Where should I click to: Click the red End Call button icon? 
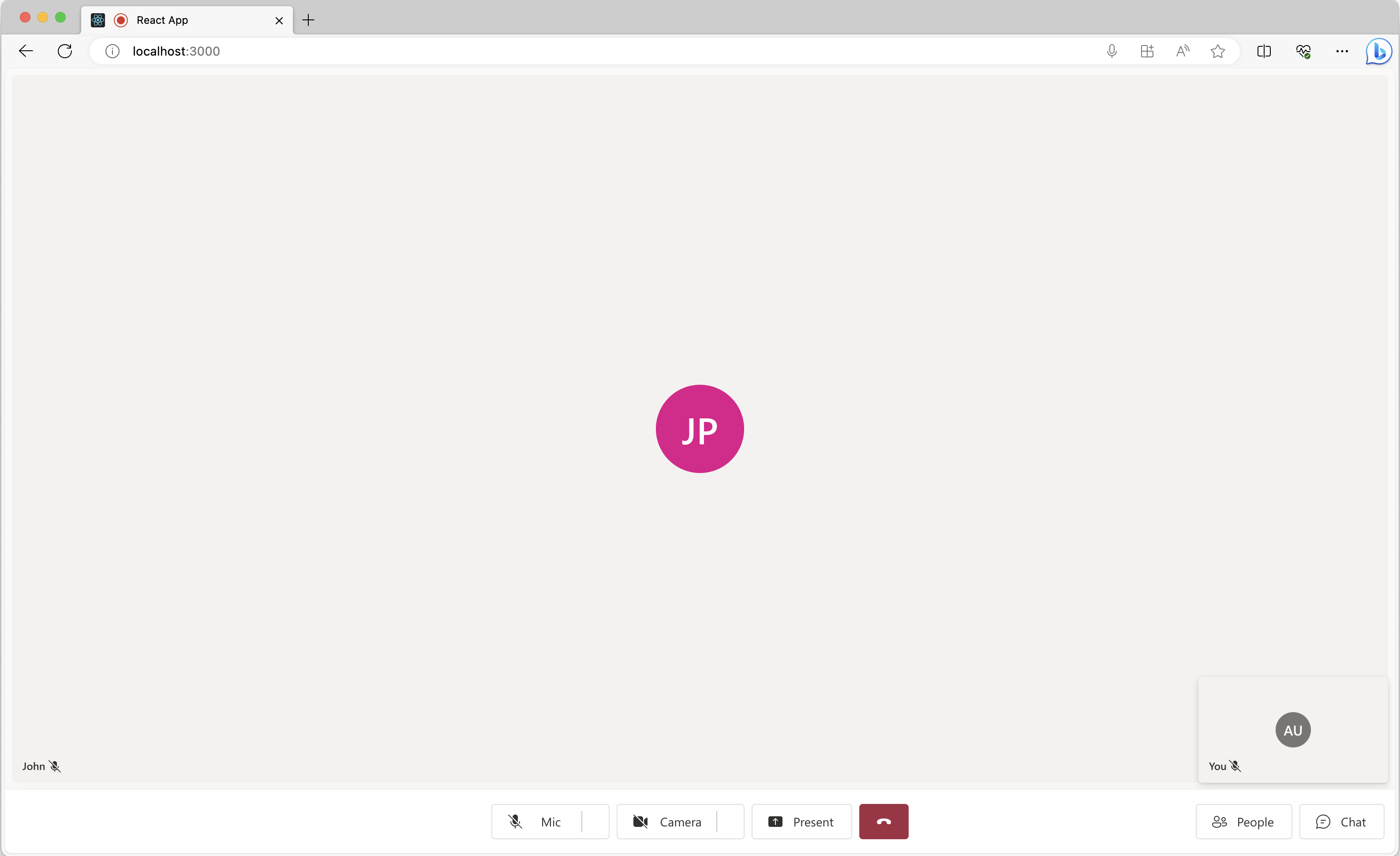coord(883,822)
